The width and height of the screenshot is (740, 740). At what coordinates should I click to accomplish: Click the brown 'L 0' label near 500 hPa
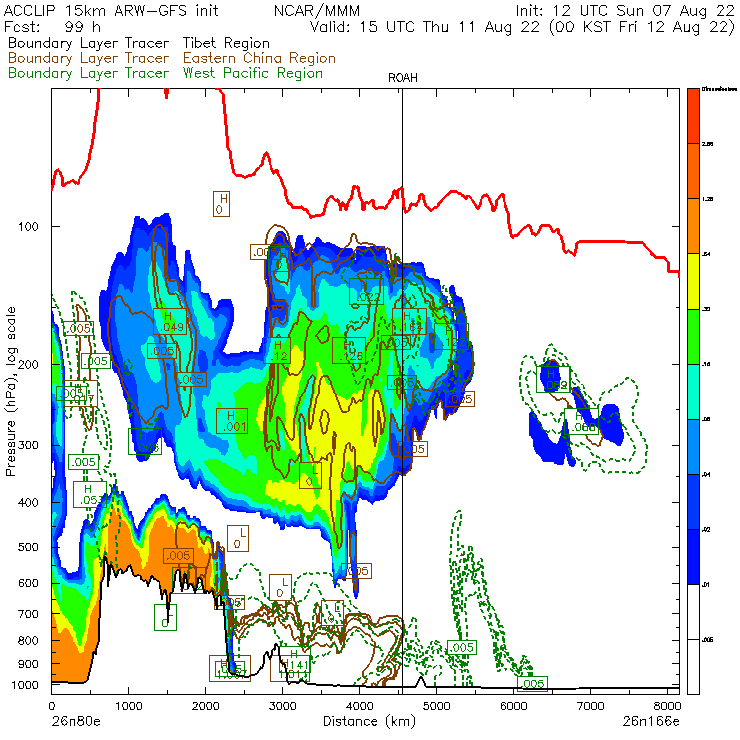[x=238, y=538]
